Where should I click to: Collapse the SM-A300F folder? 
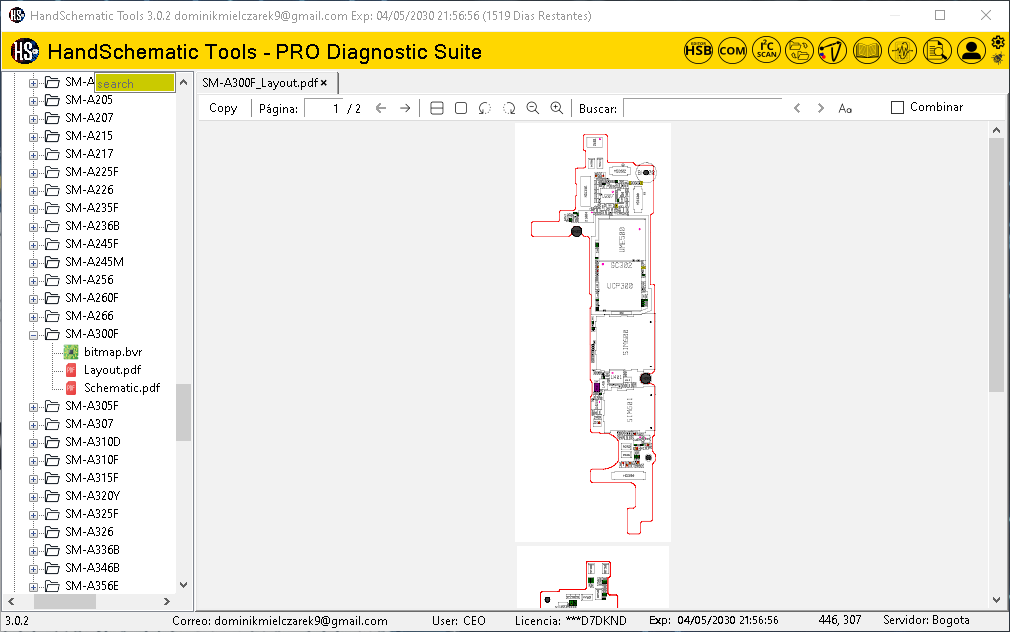pos(33,334)
